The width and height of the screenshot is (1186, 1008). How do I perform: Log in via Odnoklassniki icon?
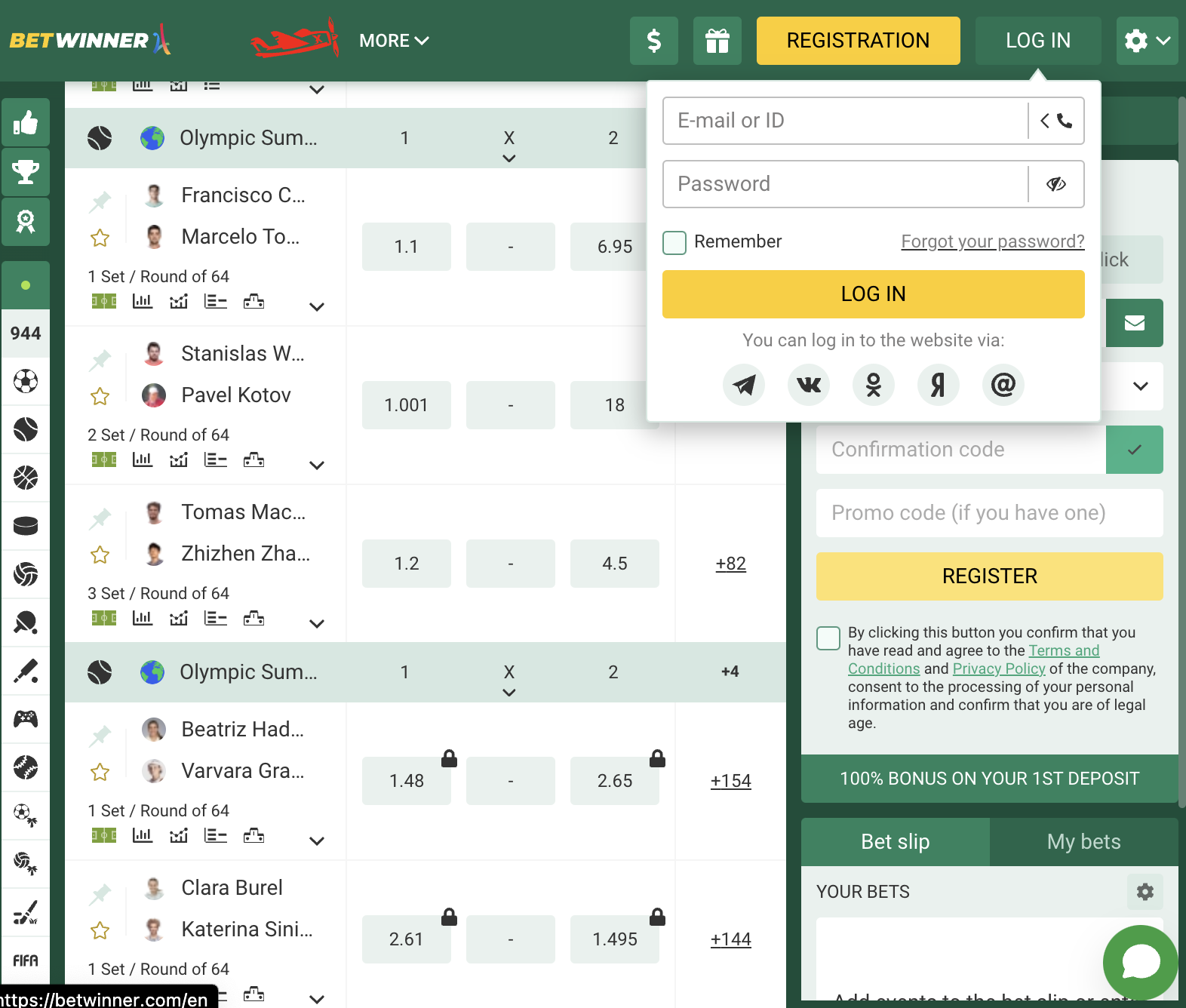[874, 385]
